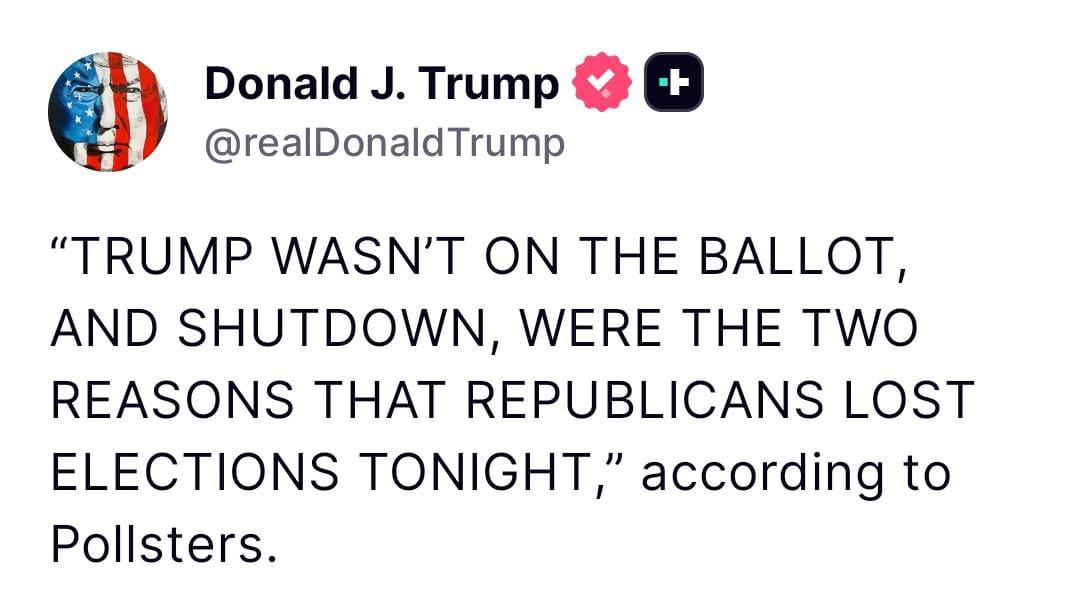The height and width of the screenshot is (600, 1080).
Task: Open the @realDonaldTrump handle
Action: pos(384,144)
